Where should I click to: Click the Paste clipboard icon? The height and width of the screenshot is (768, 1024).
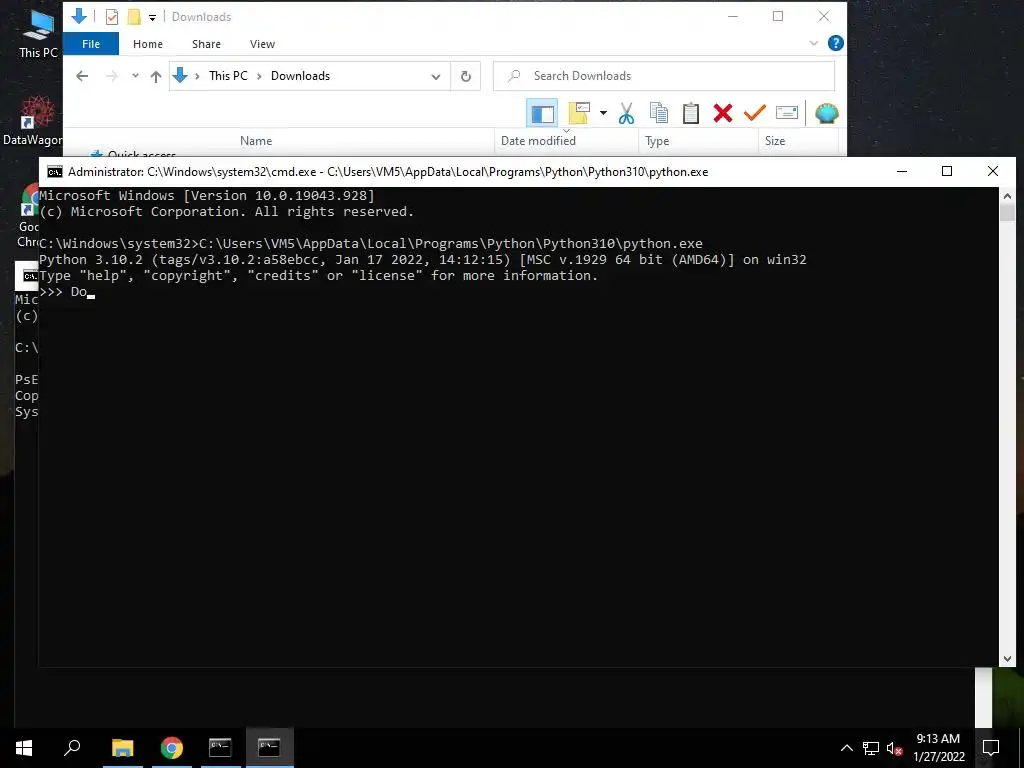point(690,113)
